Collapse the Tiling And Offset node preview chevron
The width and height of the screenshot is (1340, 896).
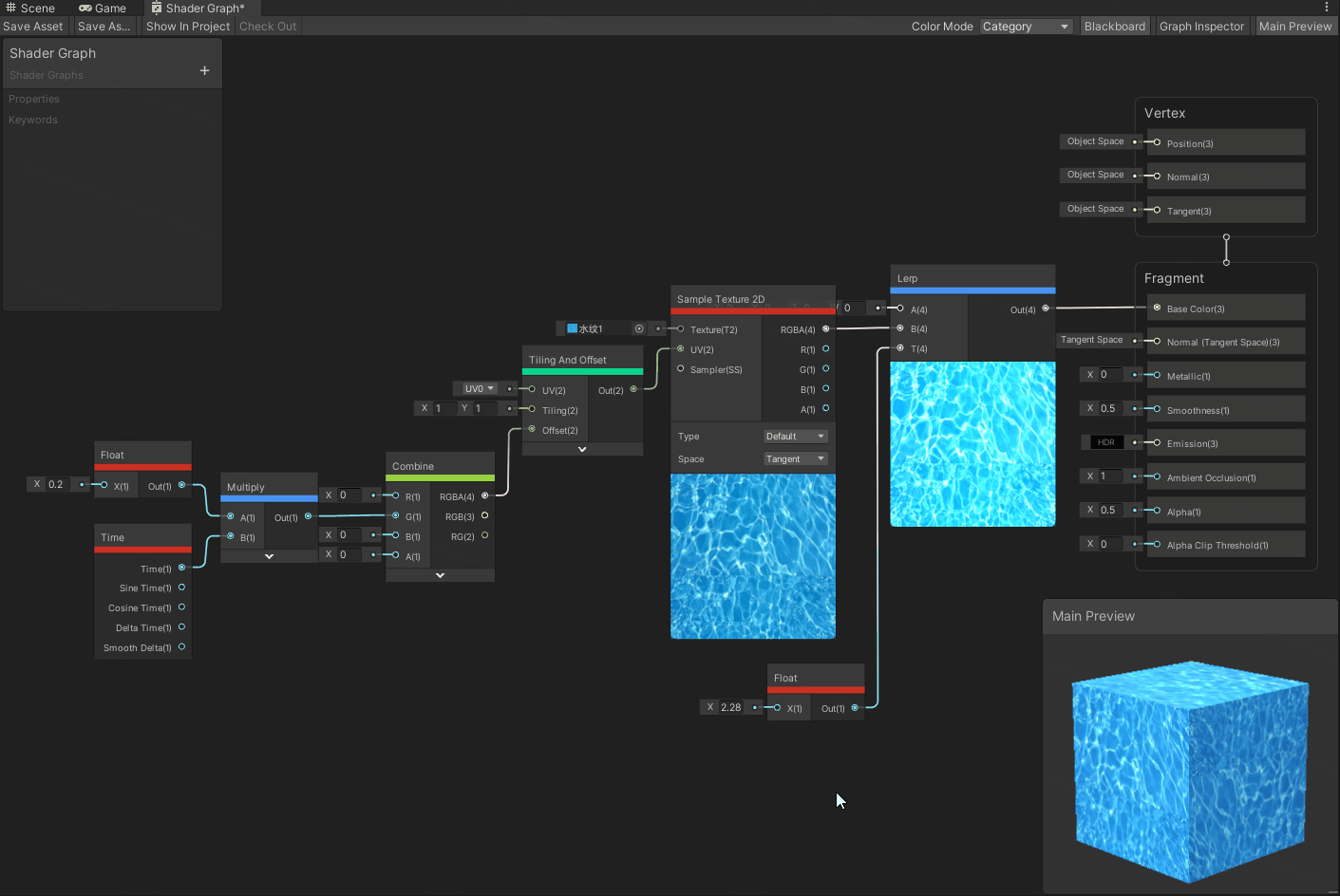[582, 449]
